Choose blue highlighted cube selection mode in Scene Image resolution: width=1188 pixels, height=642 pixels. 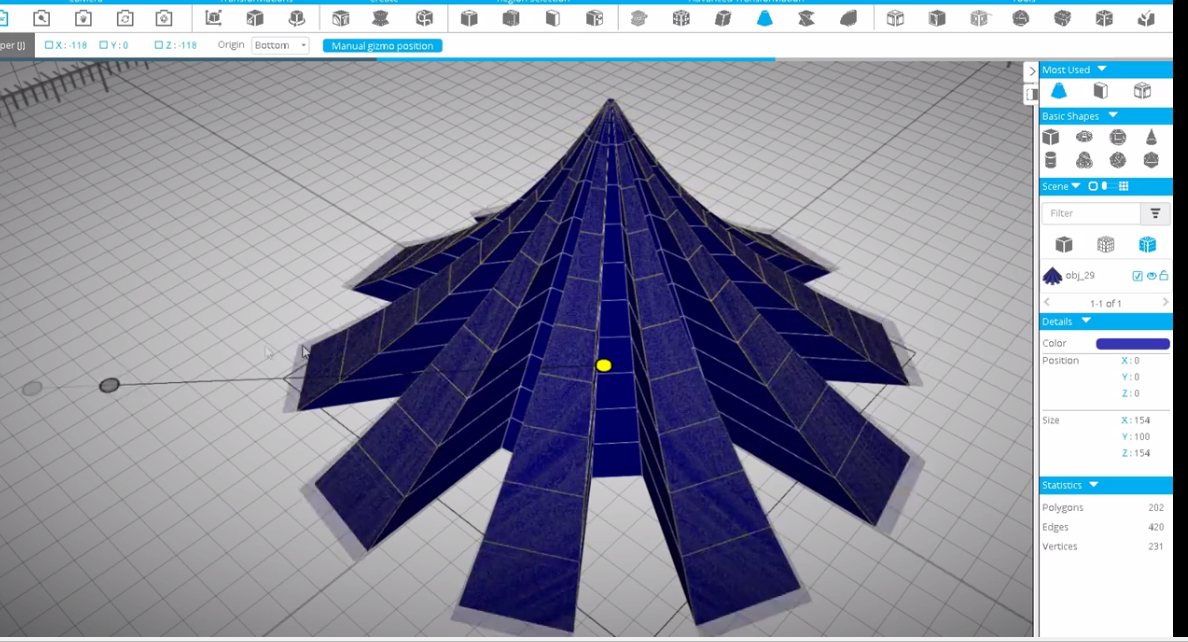click(x=1147, y=244)
